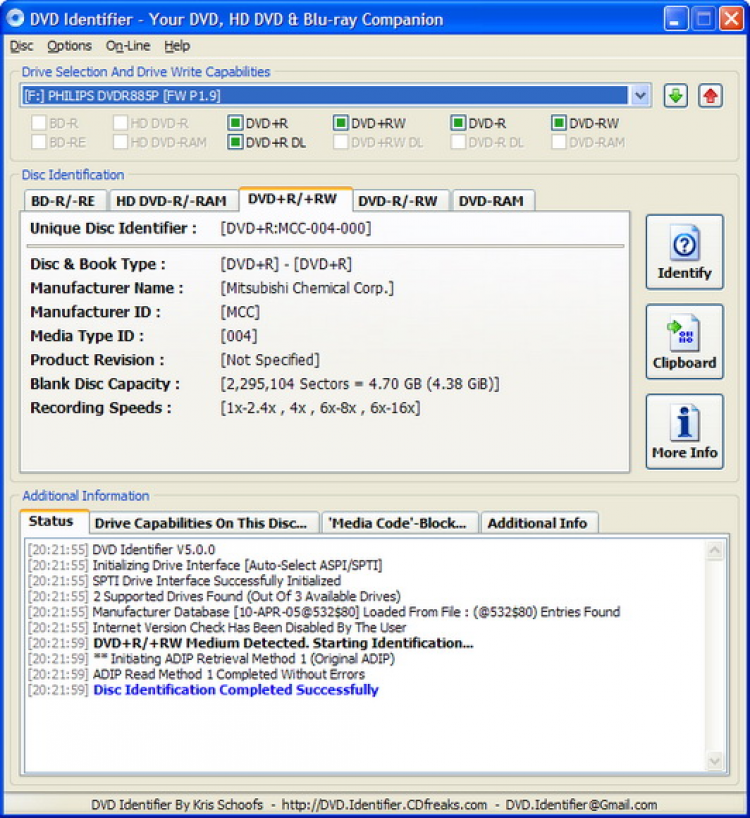Click the recording speeds value
The height and width of the screenshot is (818, 750).
320,408
